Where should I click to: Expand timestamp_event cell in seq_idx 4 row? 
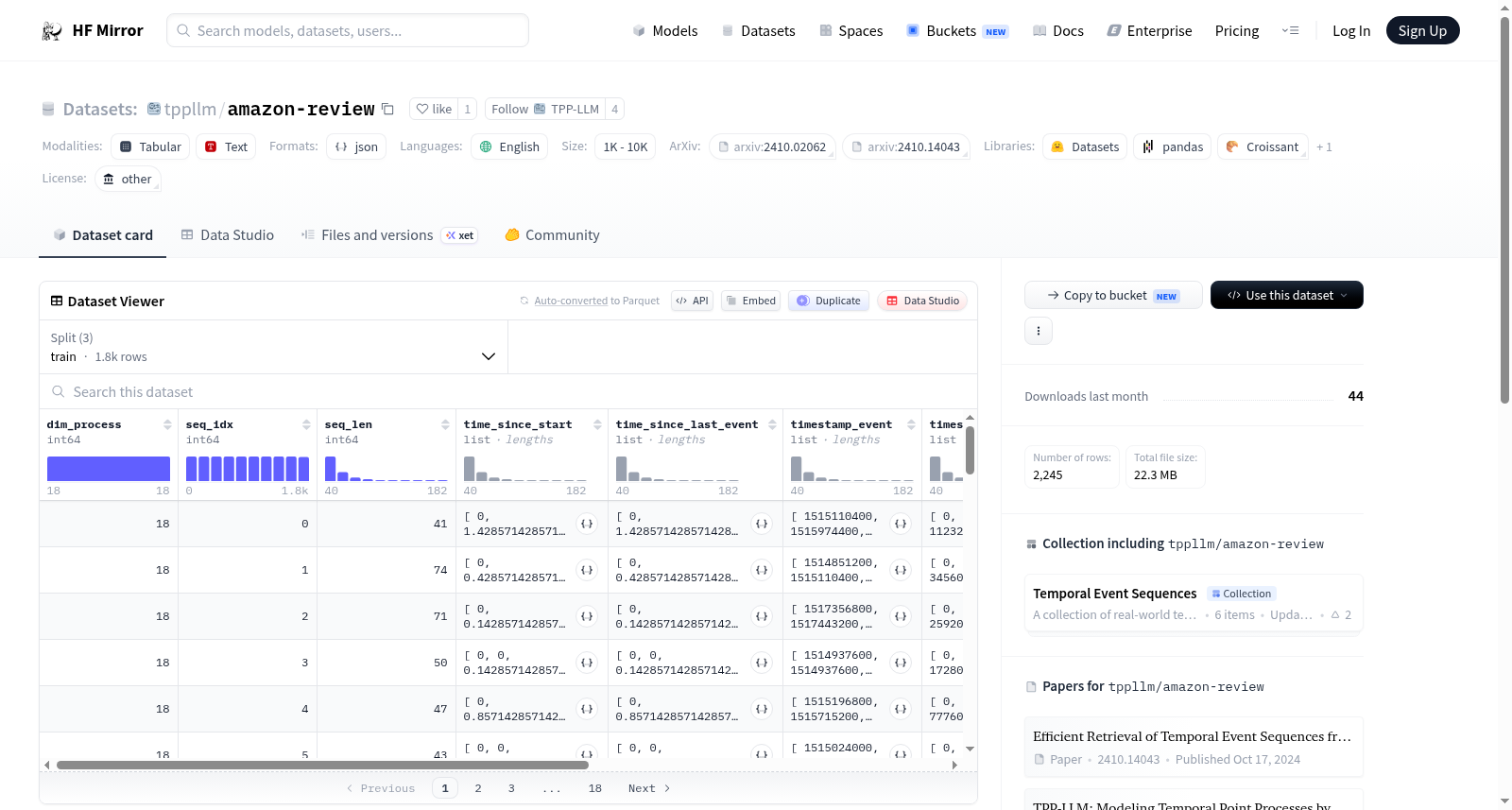coord(901,709)
